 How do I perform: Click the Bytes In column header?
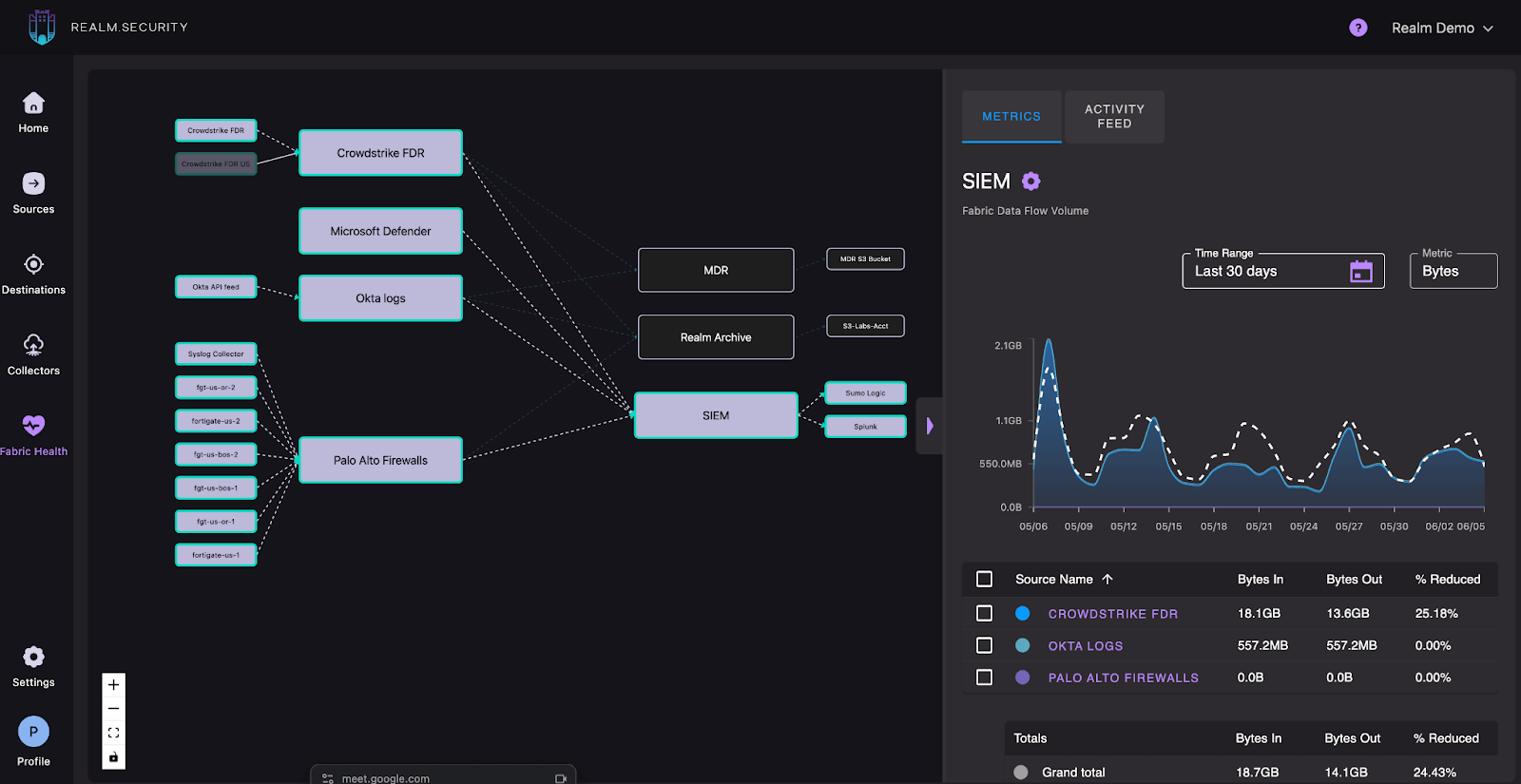pyautogui.click(x=1261, y=579)
